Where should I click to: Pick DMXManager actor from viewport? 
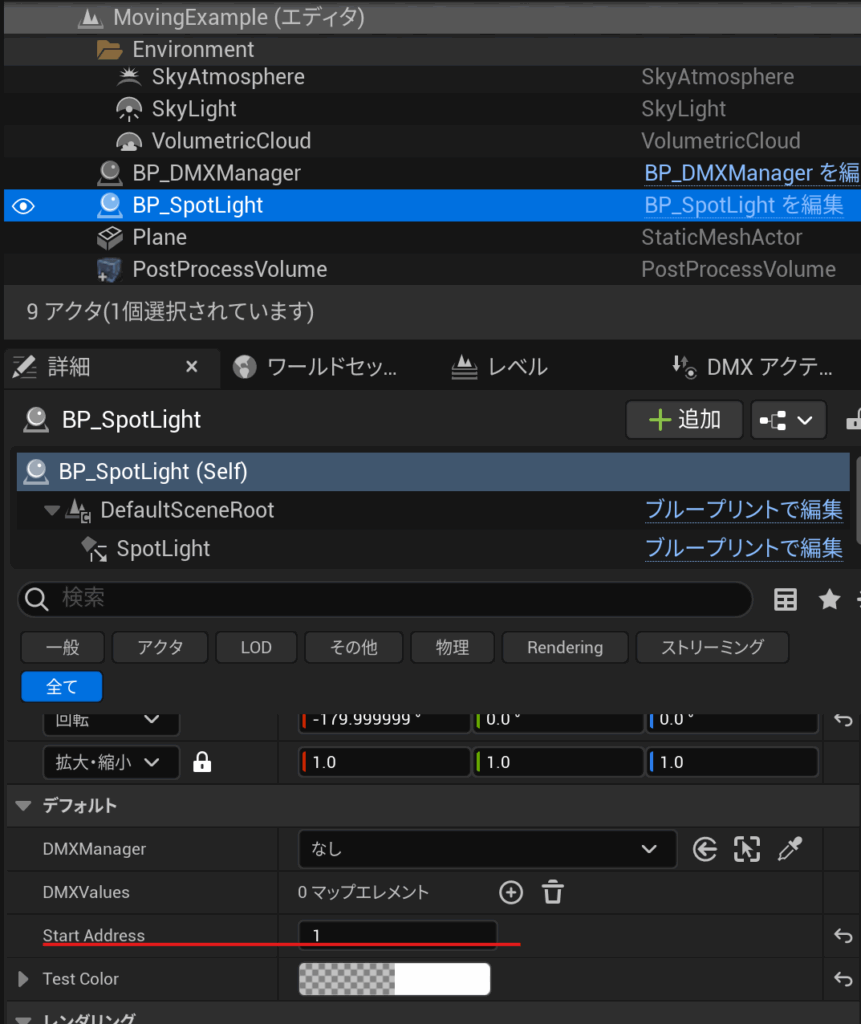pyautogui.click(x=747, y=849)
